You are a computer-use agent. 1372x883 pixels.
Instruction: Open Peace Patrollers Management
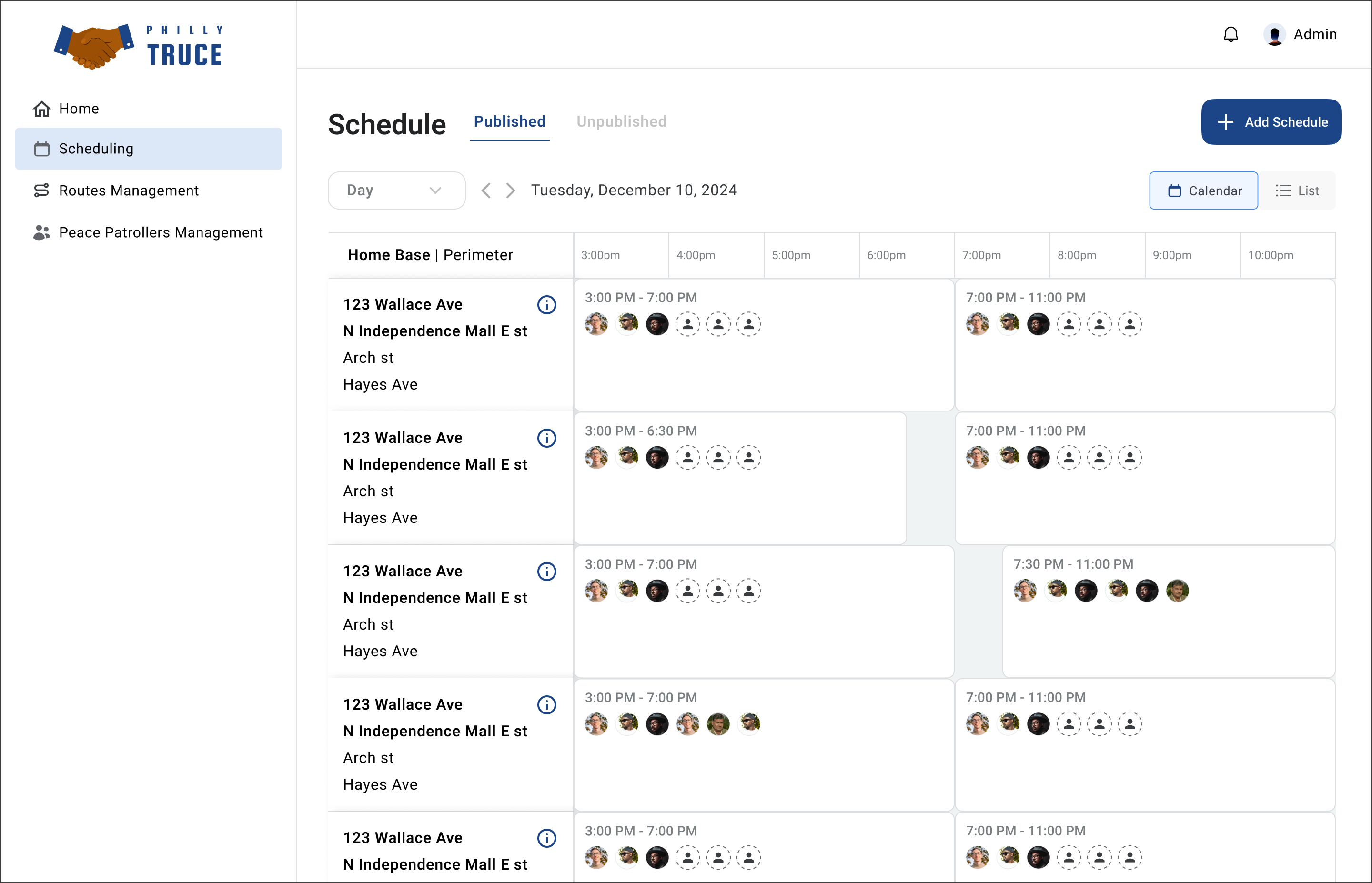point(148,232)
